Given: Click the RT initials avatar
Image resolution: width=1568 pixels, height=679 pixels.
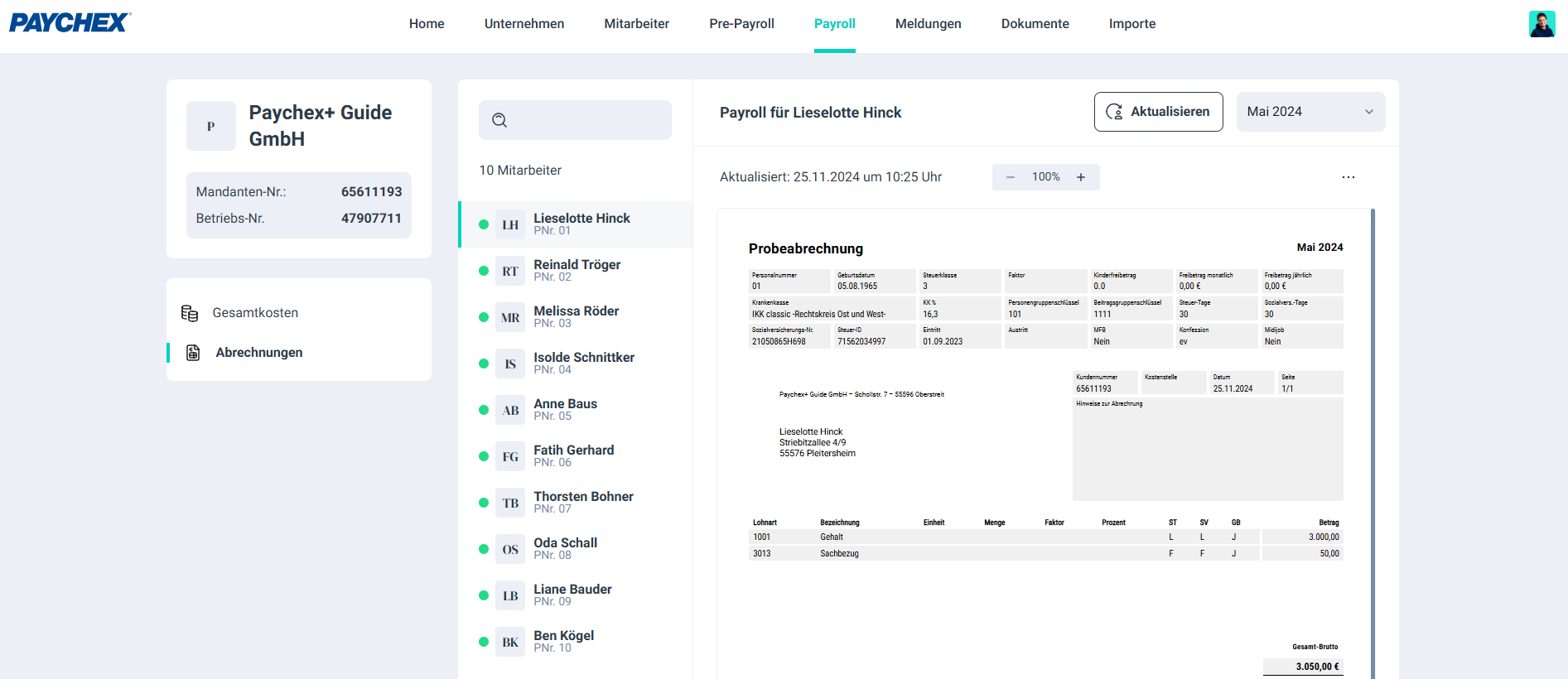Looking at the screenshot, I should 510,271.
